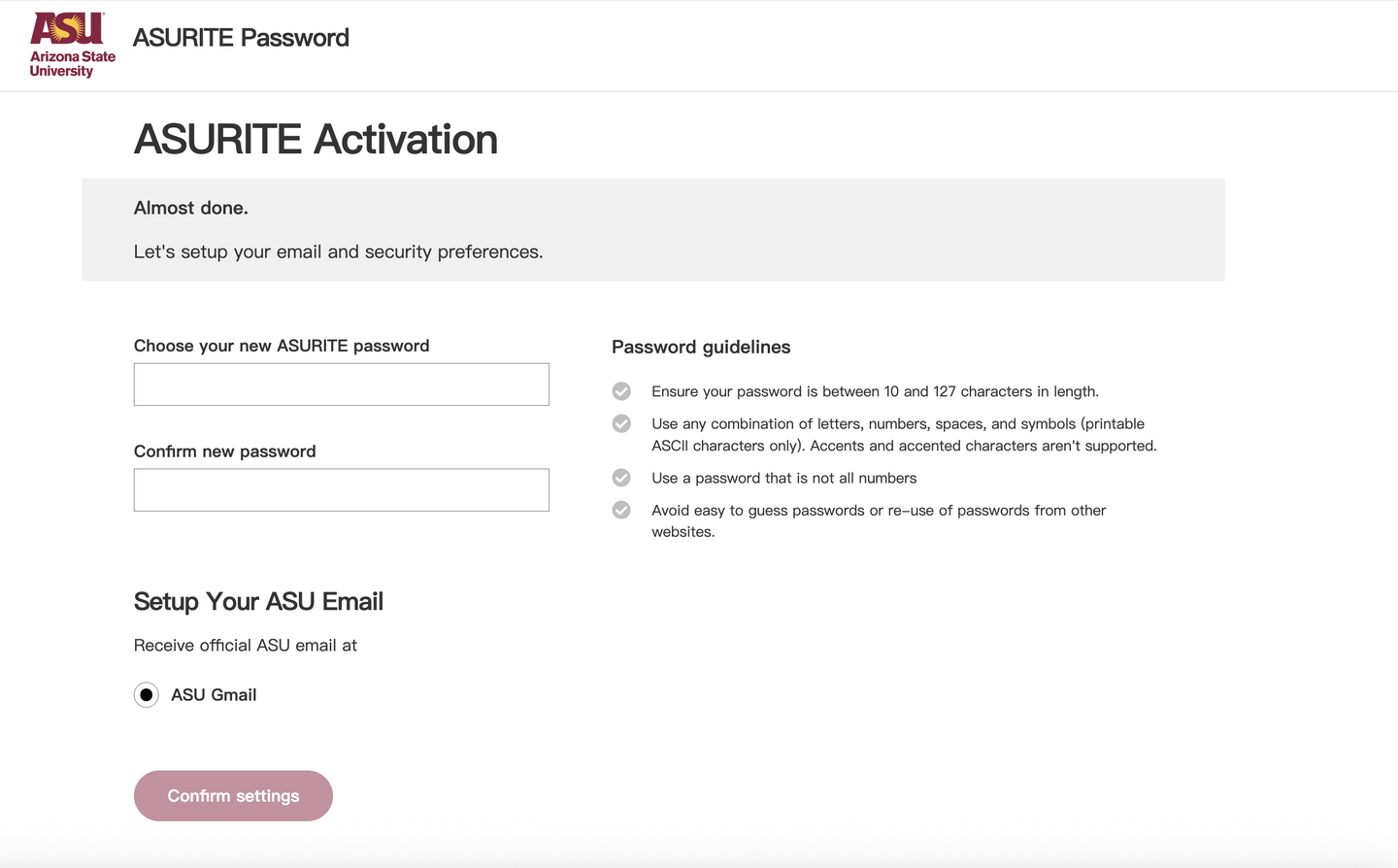
Task: Click the 'Receive official ASU email at' text
Action: pos(246,646)
